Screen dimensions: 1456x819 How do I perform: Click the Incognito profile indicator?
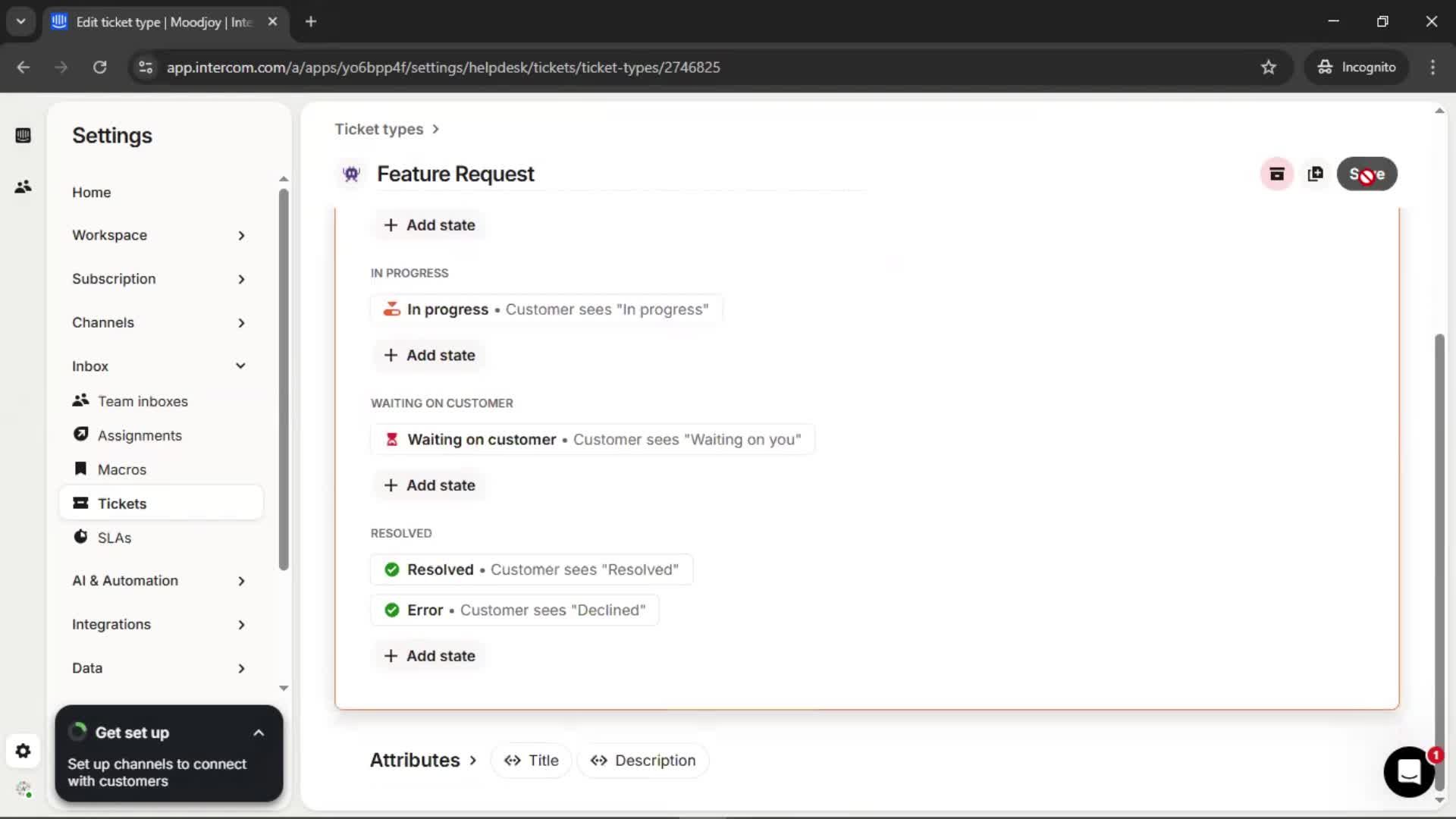click(1357, 67)
